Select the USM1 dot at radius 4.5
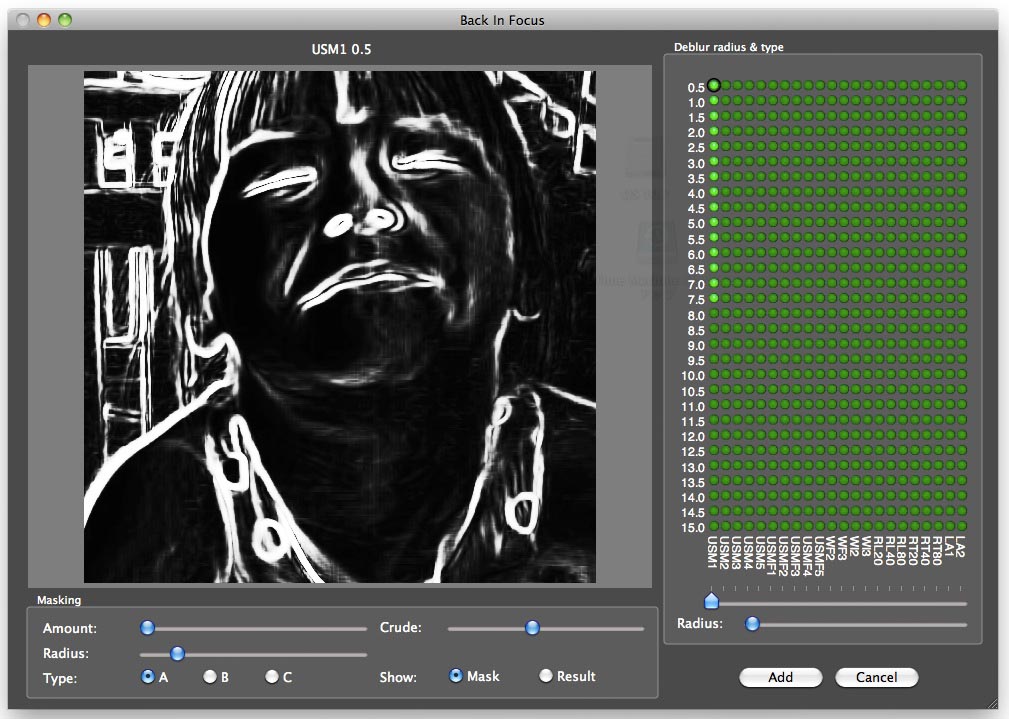This screenshot has width=1009, height=719. click(714, 207)
